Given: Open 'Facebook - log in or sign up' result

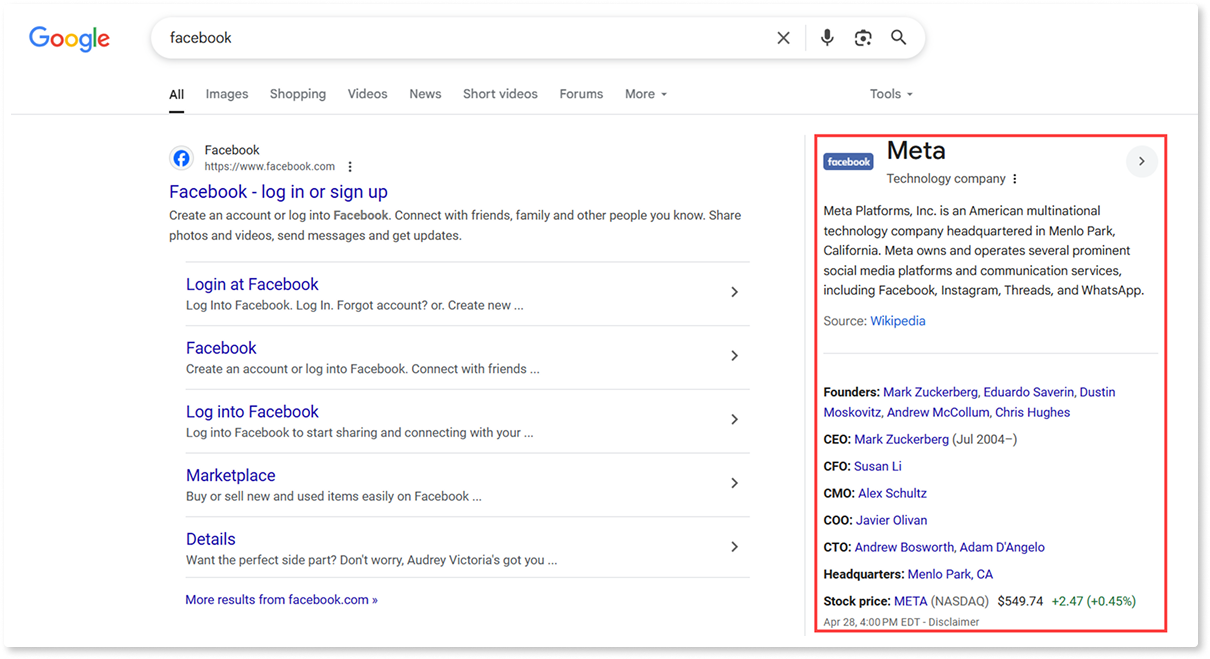Looking at the screenshot, I should click(x=278, y=192).
